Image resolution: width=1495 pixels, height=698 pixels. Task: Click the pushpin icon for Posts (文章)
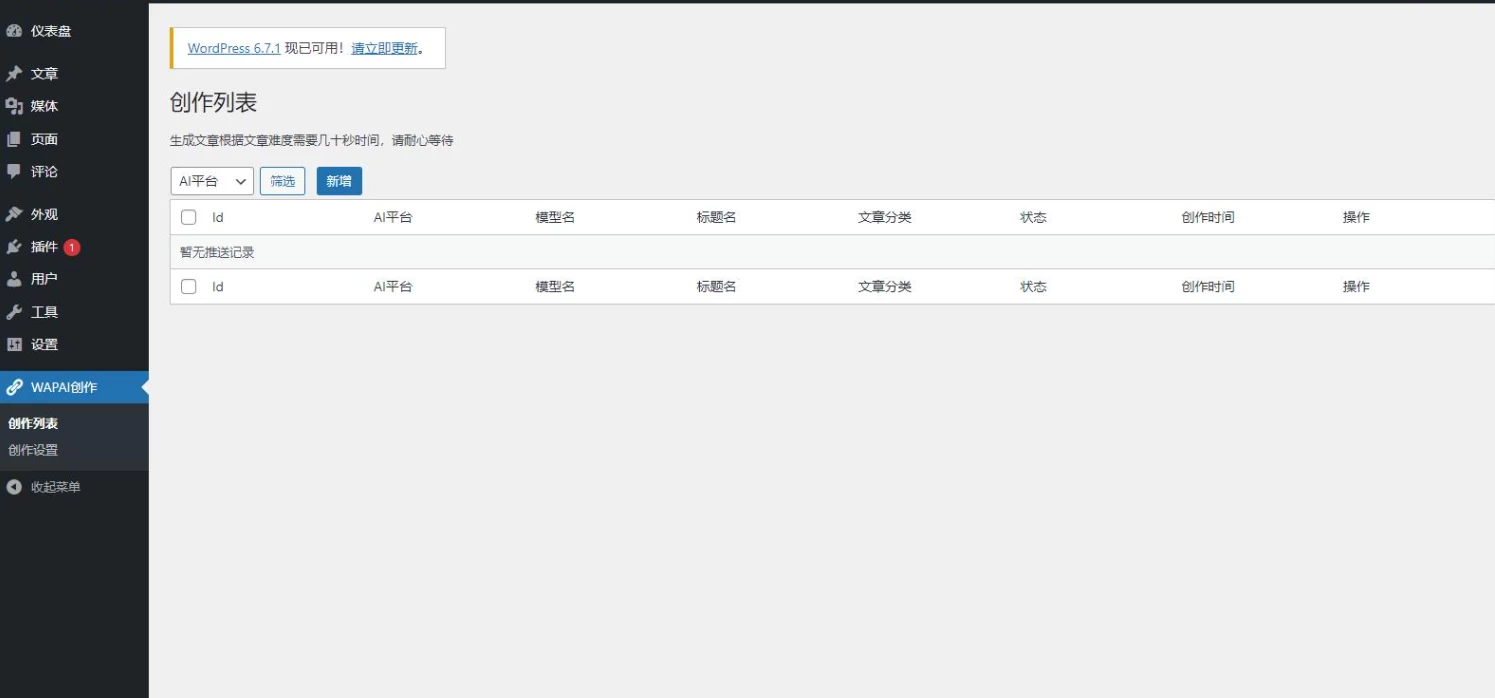[x=14, y=74]
